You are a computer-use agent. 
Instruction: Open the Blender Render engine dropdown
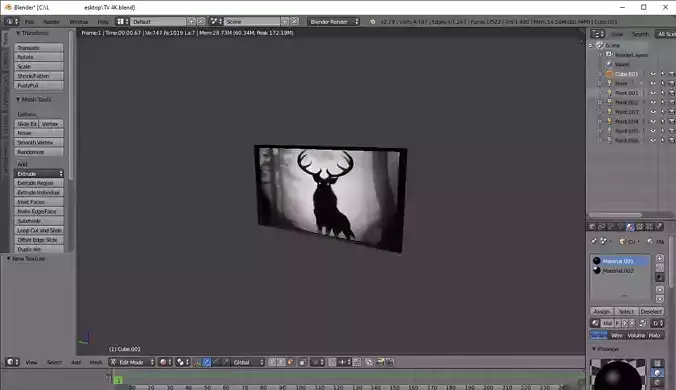333,21
